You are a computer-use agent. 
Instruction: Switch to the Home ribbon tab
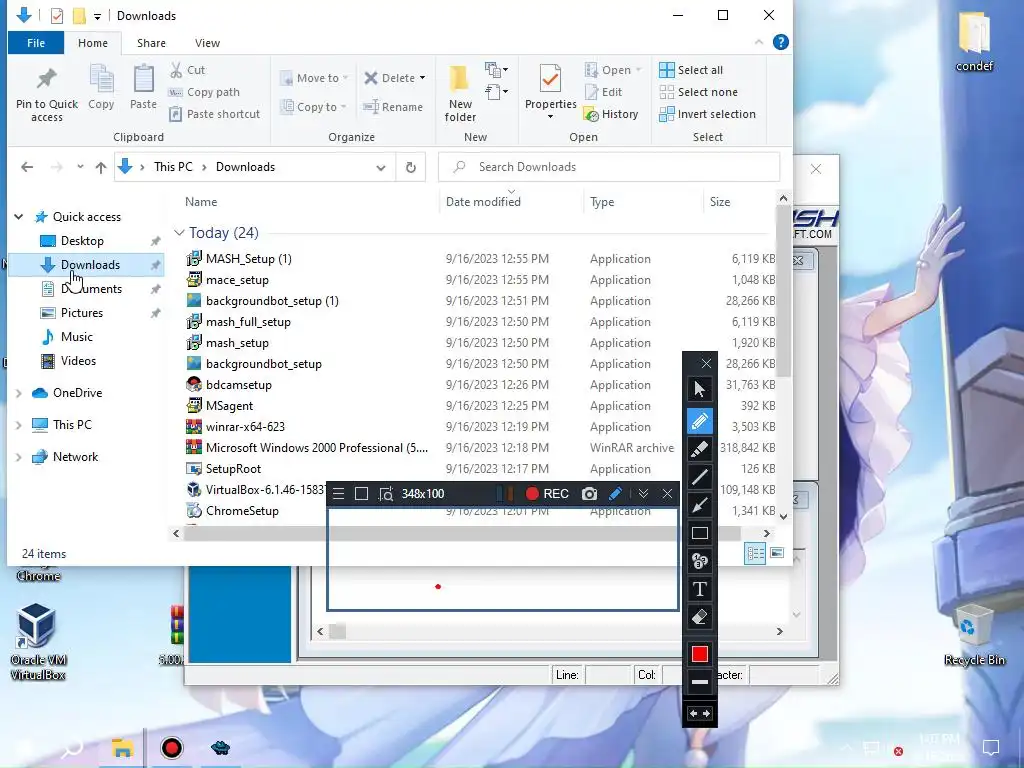click(x=93, y=43)
